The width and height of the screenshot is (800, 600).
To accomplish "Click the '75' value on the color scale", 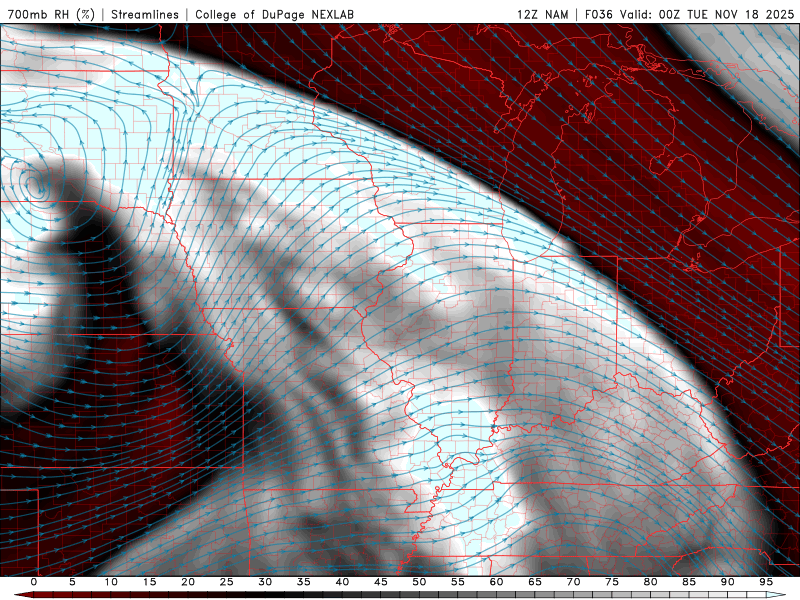I will 612,582.
